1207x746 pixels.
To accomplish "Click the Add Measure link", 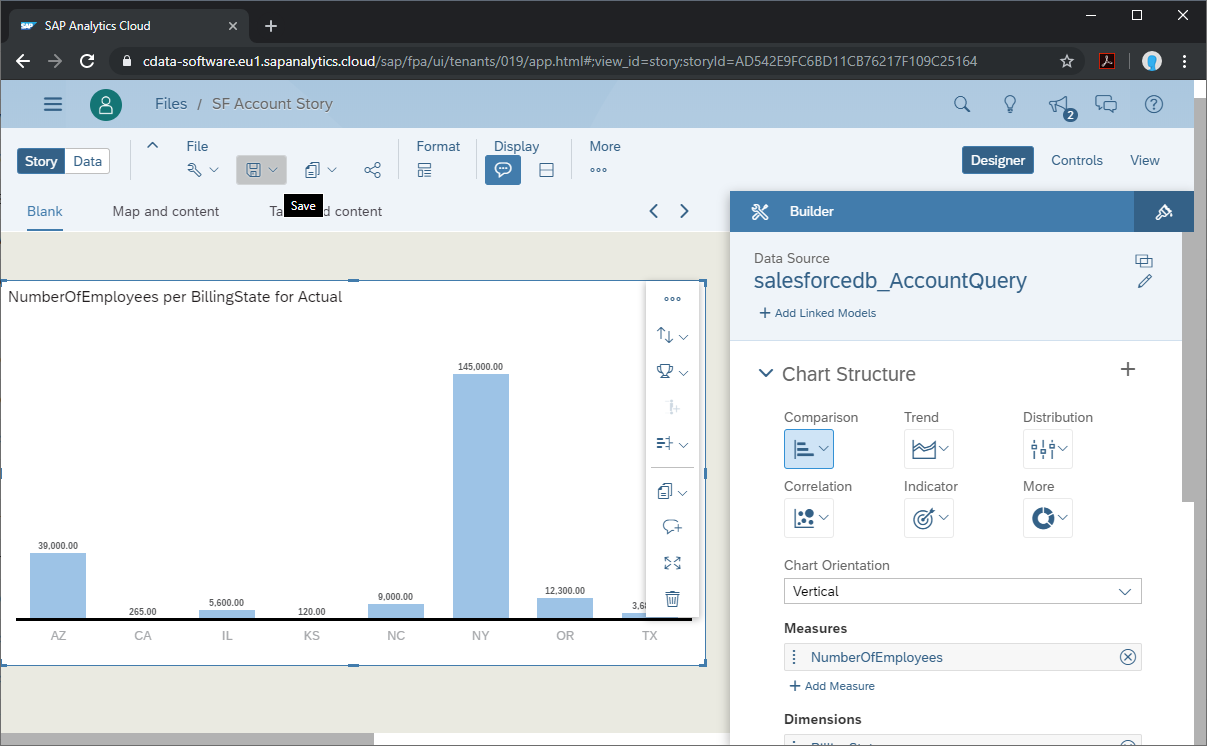I will pos(832,686).
